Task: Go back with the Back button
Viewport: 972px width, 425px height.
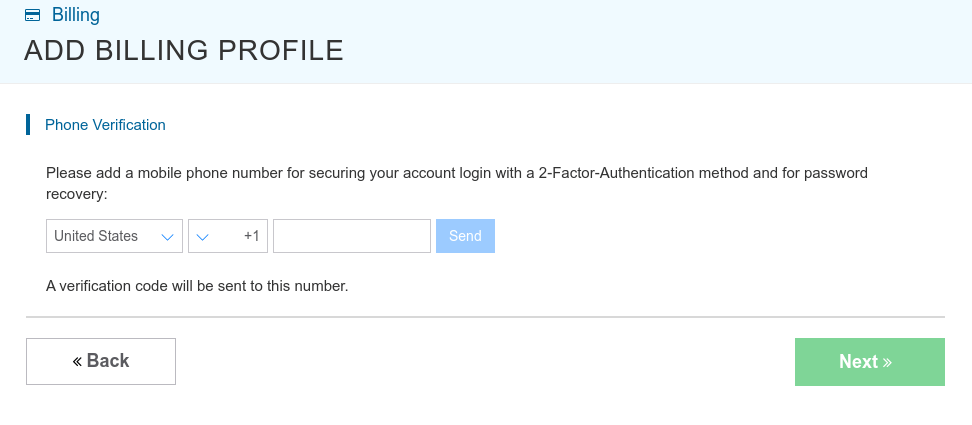Action: point(101,361)
